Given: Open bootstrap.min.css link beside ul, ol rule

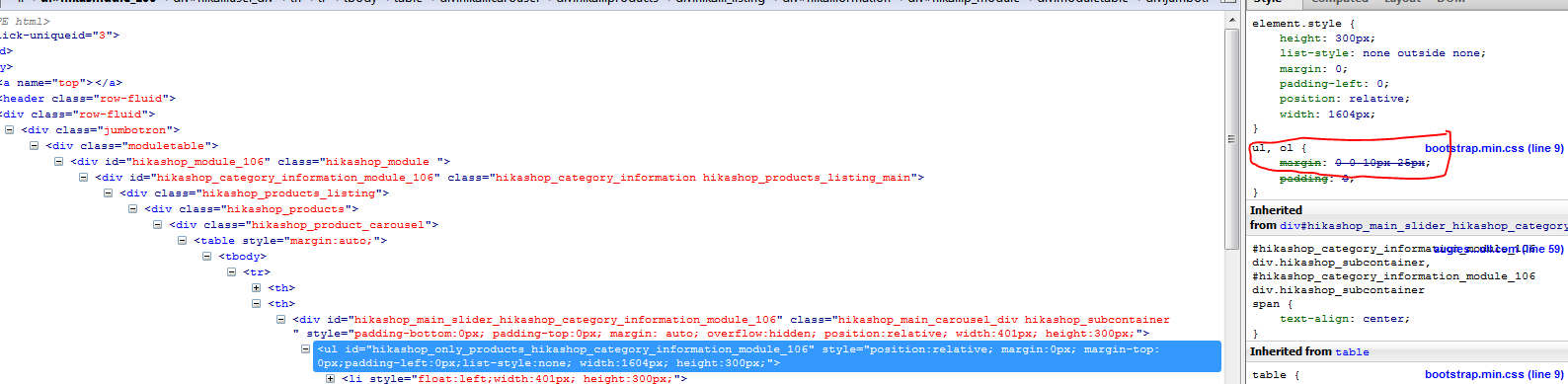Looking at the screenshot, I should (1494, 148).
